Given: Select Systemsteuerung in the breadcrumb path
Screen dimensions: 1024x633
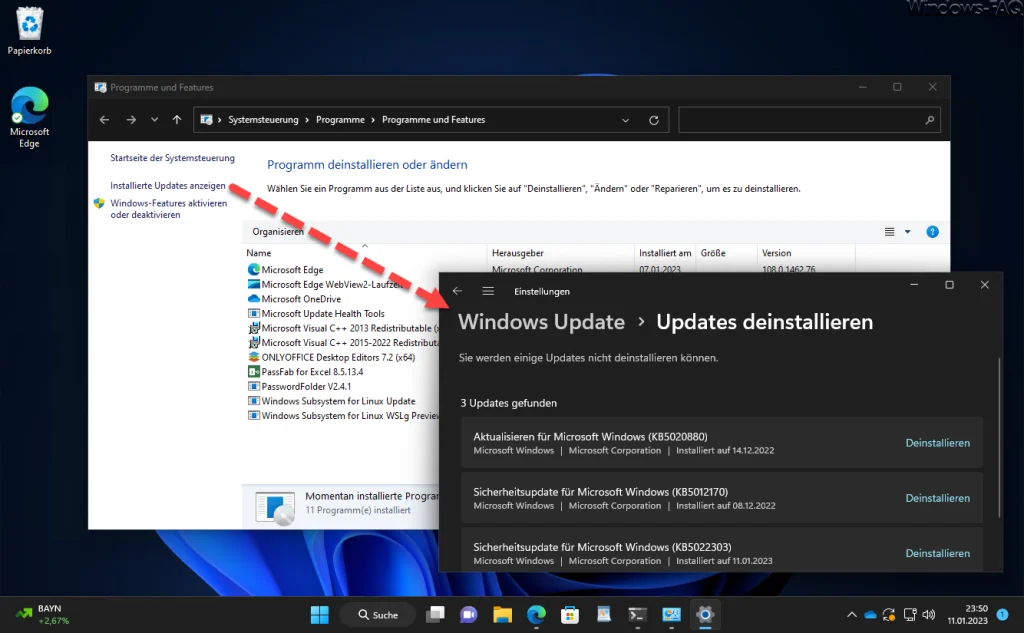Looking at the screenshot, I should click(263, 120).
